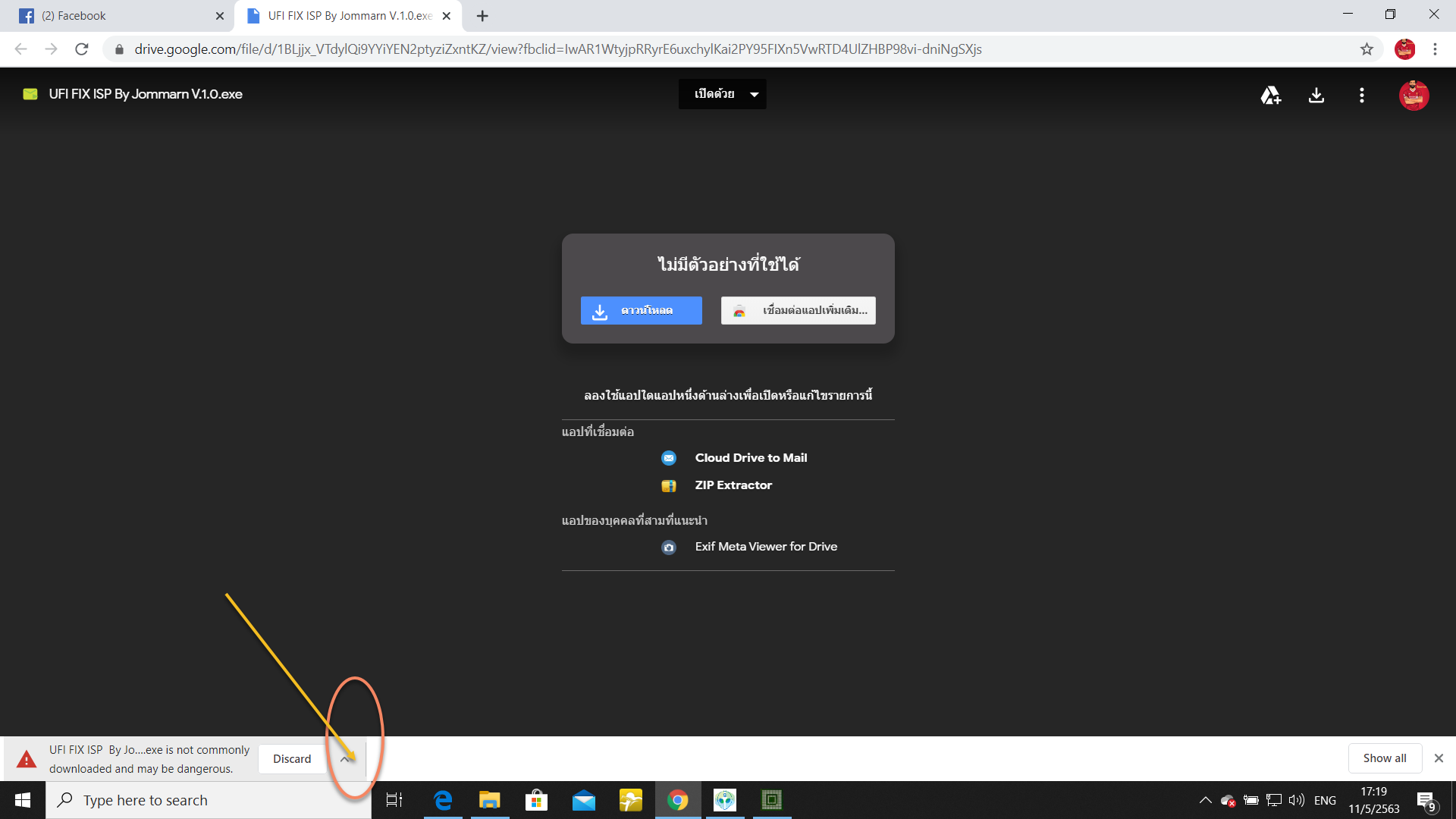Open with ZIP Extractor

click(x=733, y=485)
